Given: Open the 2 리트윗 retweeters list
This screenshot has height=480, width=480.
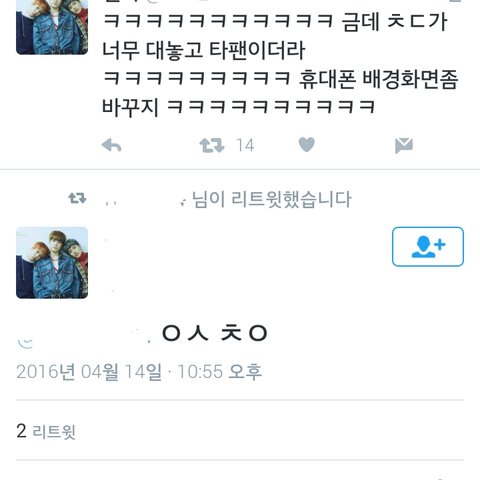Looking at the screenshot, I should click(46, 431).
